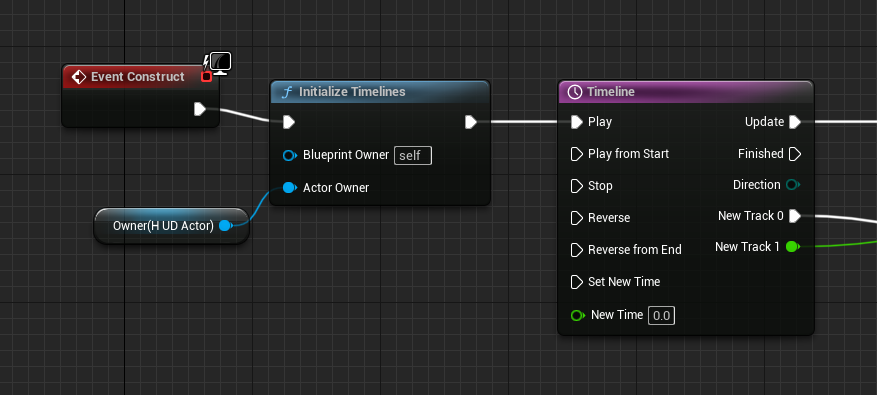
Task: Click the New Track 0 label
Action: pyautogui.click(x=751, y=216)
